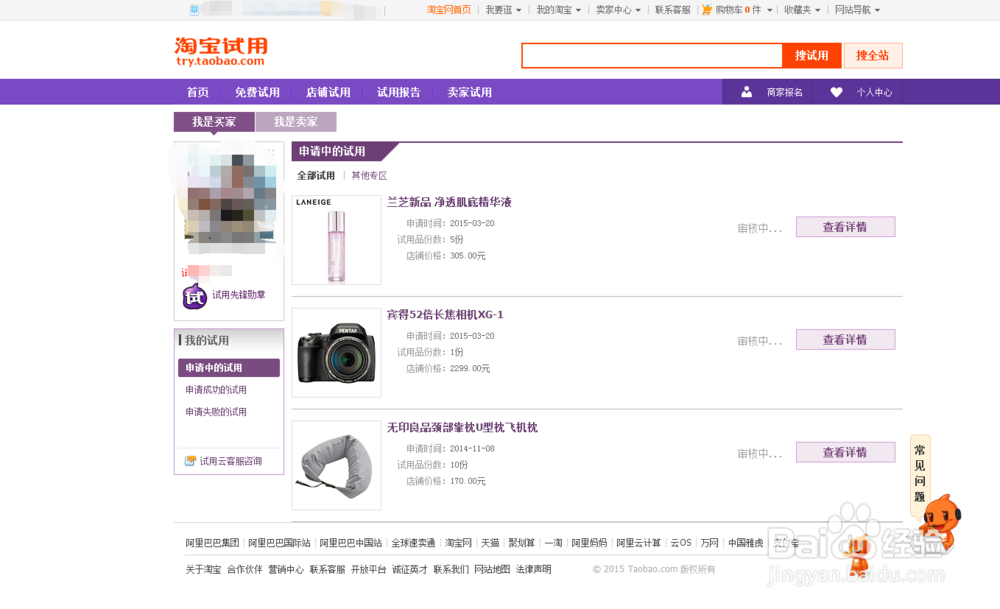Expand the 卖家中心 dropdown
Viewport: 1000px width, 609px height.
(x=618, y=10)
